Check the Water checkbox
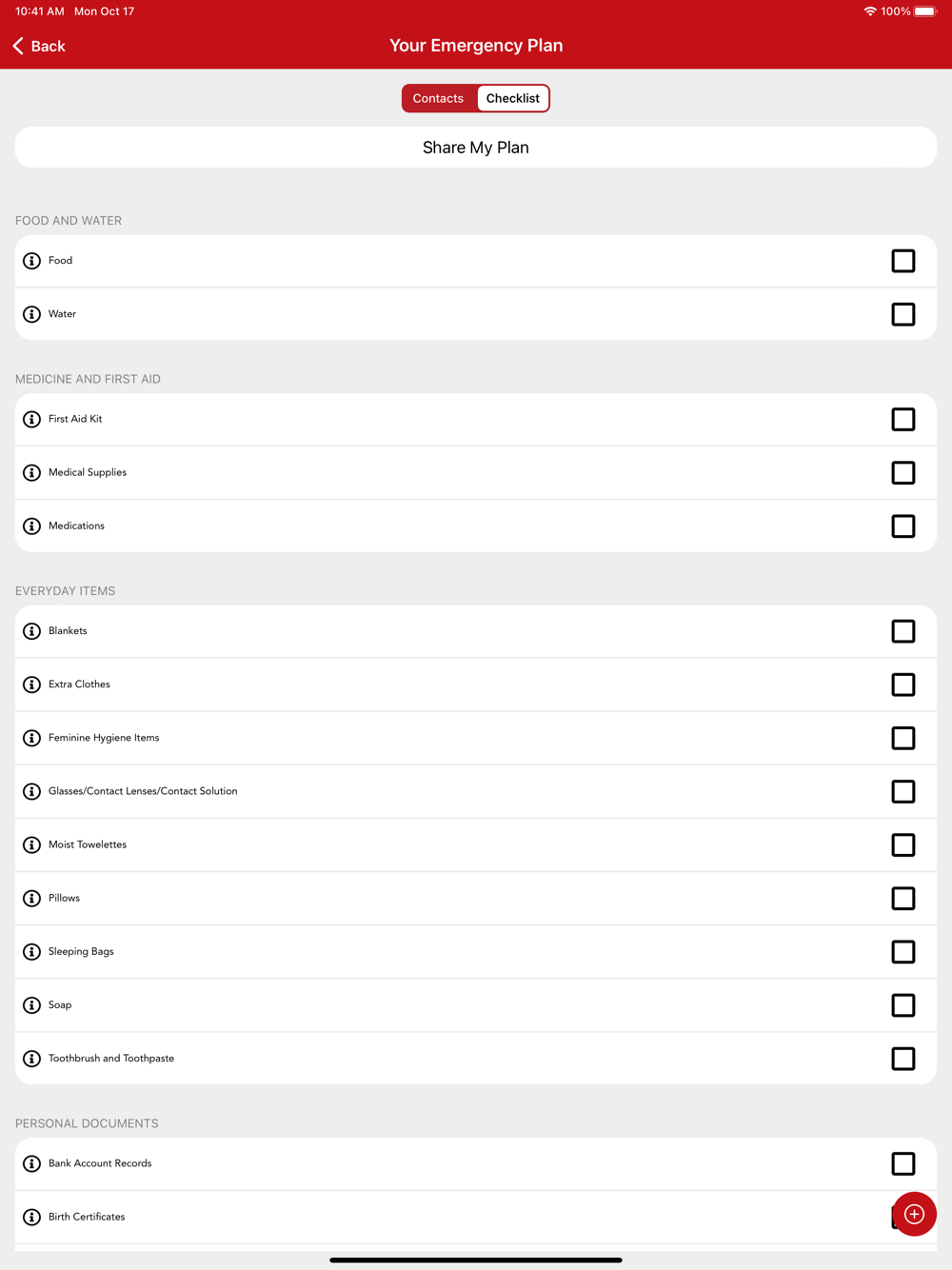 [x=903, y=314]
